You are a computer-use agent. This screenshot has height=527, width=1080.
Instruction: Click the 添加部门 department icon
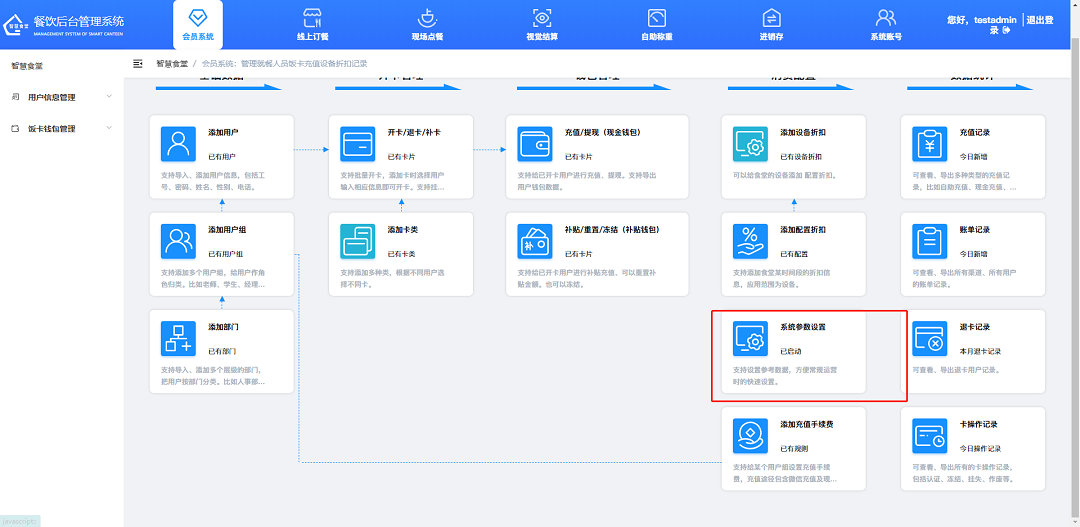coord(178,338)
